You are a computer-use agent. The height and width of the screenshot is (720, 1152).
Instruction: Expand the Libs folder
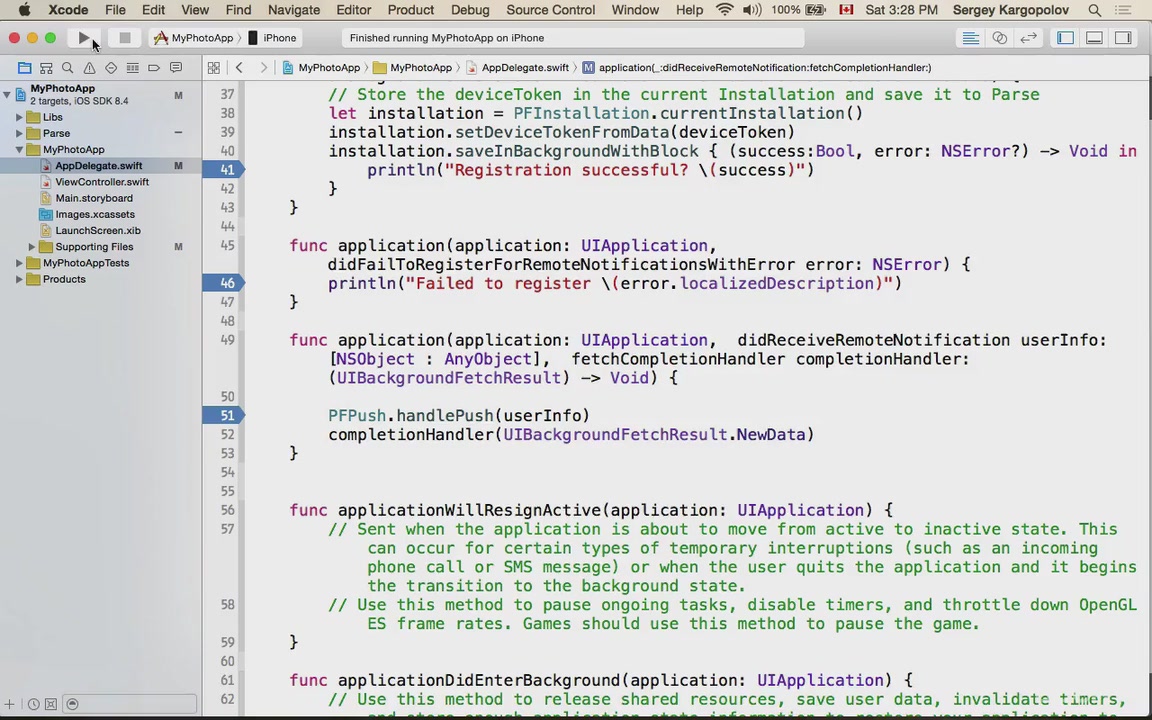(x=19, y=117)
